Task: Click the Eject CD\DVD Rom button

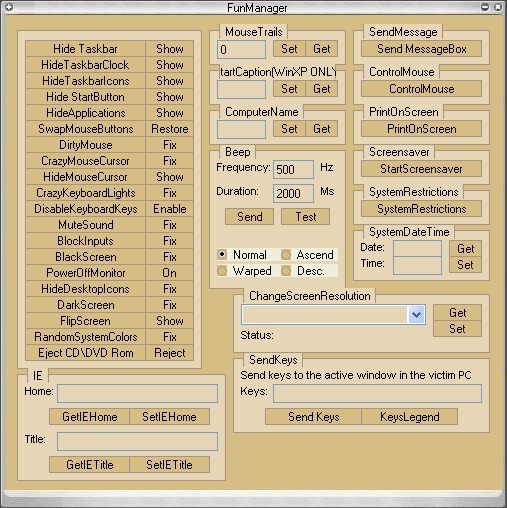Action: pyautogui.click(x=85, y=353)
